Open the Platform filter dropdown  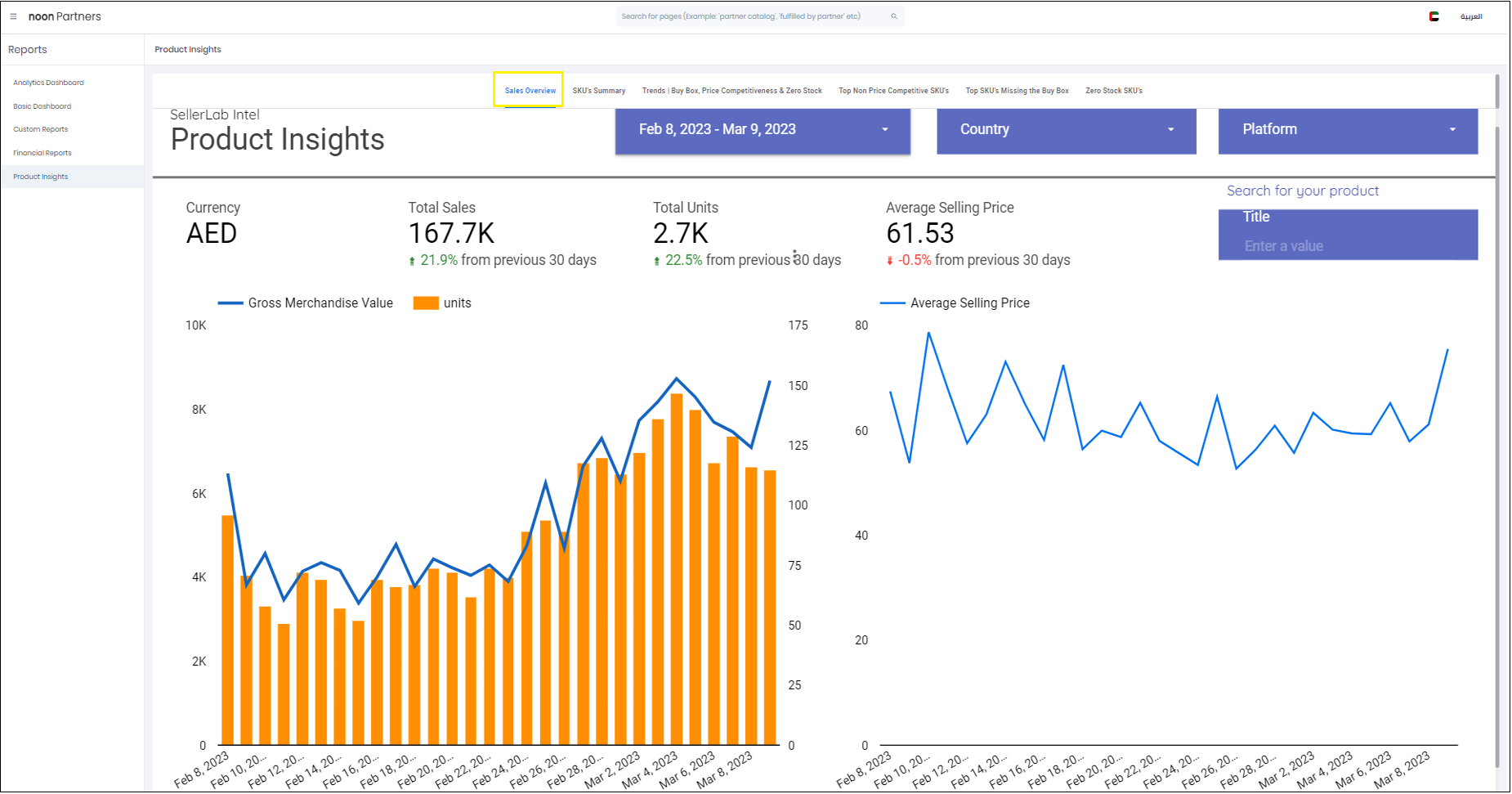click(1347, 130)
